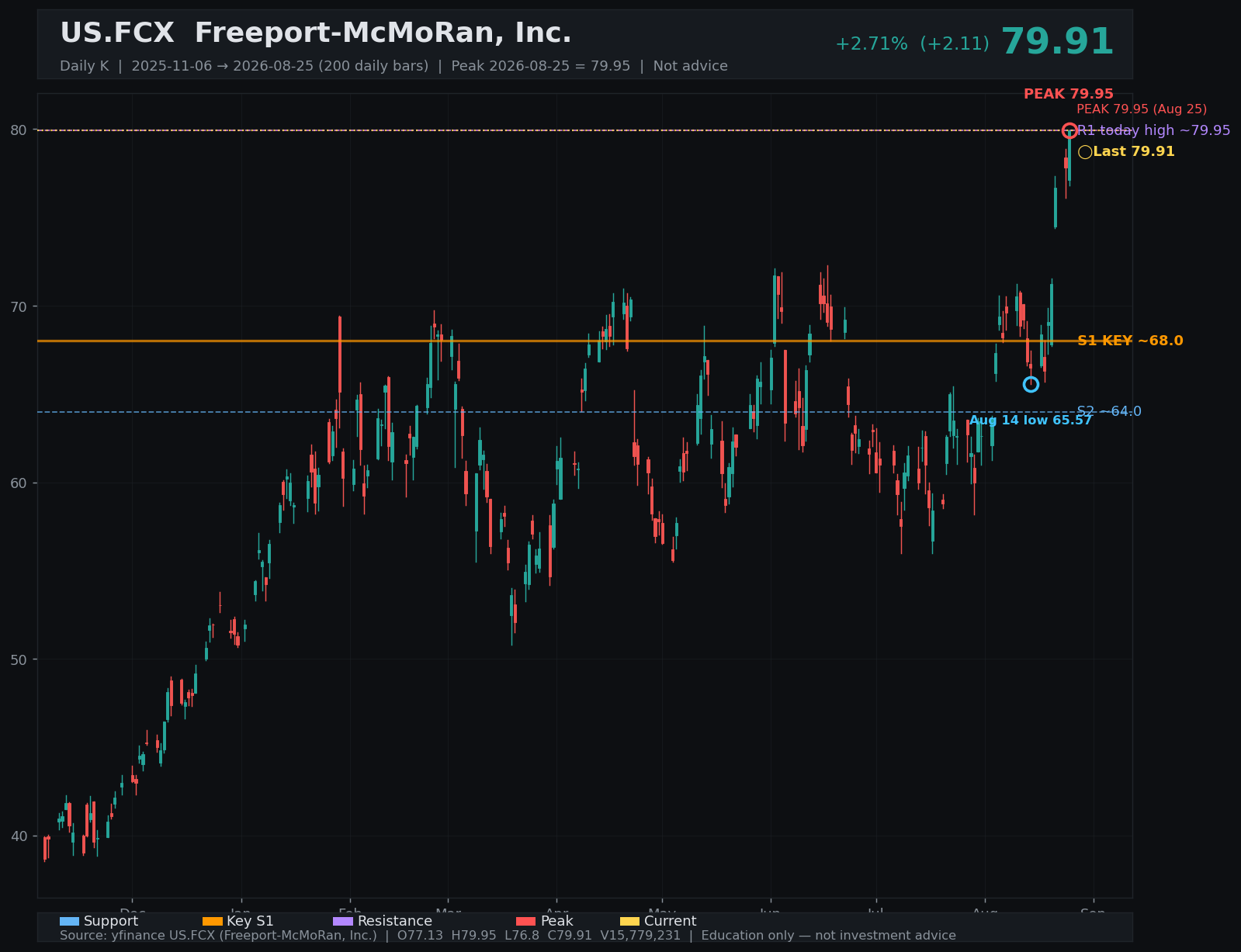Click the blue Aug 14 low circle marker
The height and width of the screenshot is (952, 1241).
point(1031,384)
